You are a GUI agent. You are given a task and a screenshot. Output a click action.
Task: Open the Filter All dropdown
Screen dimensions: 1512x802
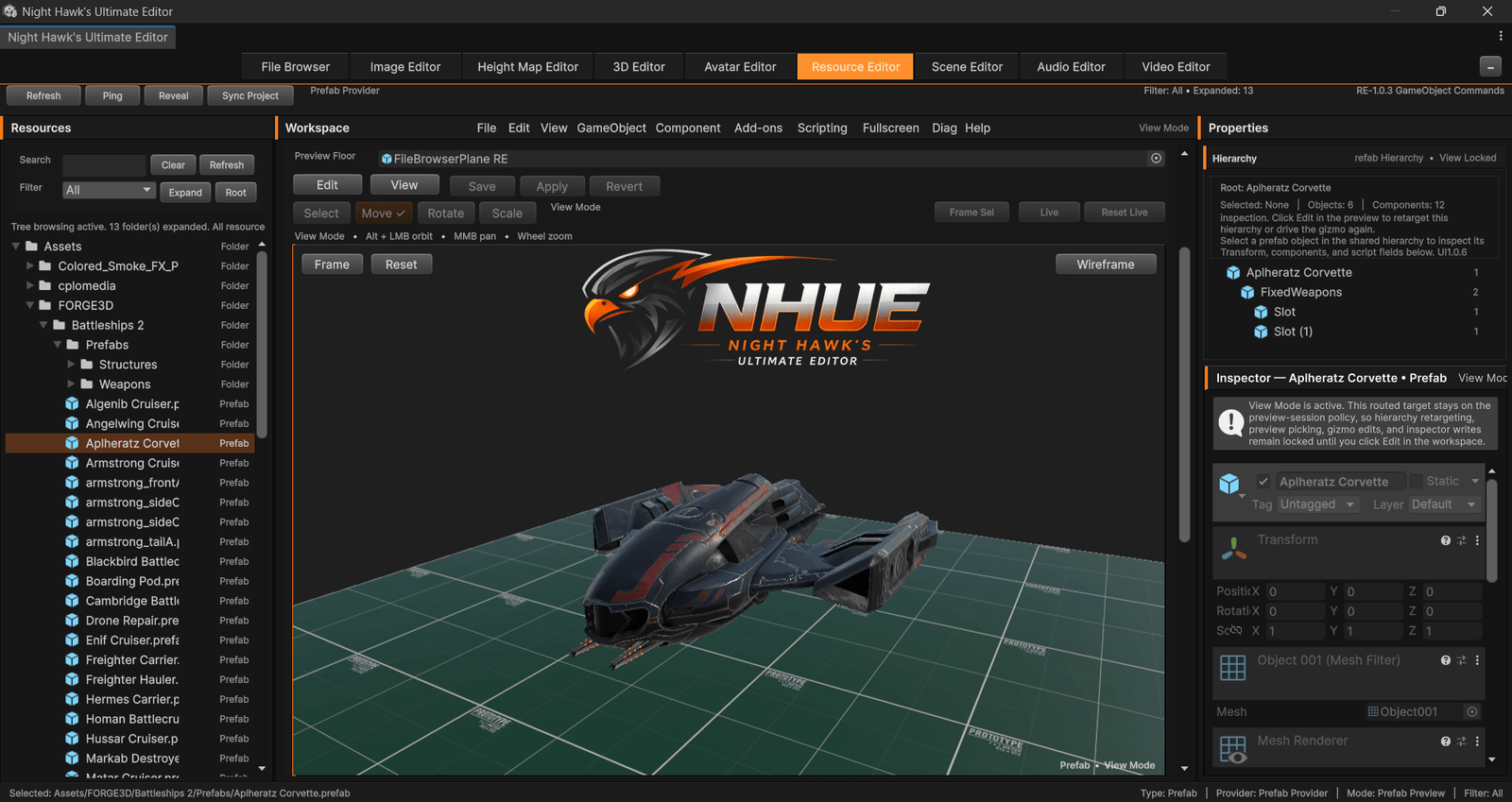pyautogui.click(x=109, y=190)
